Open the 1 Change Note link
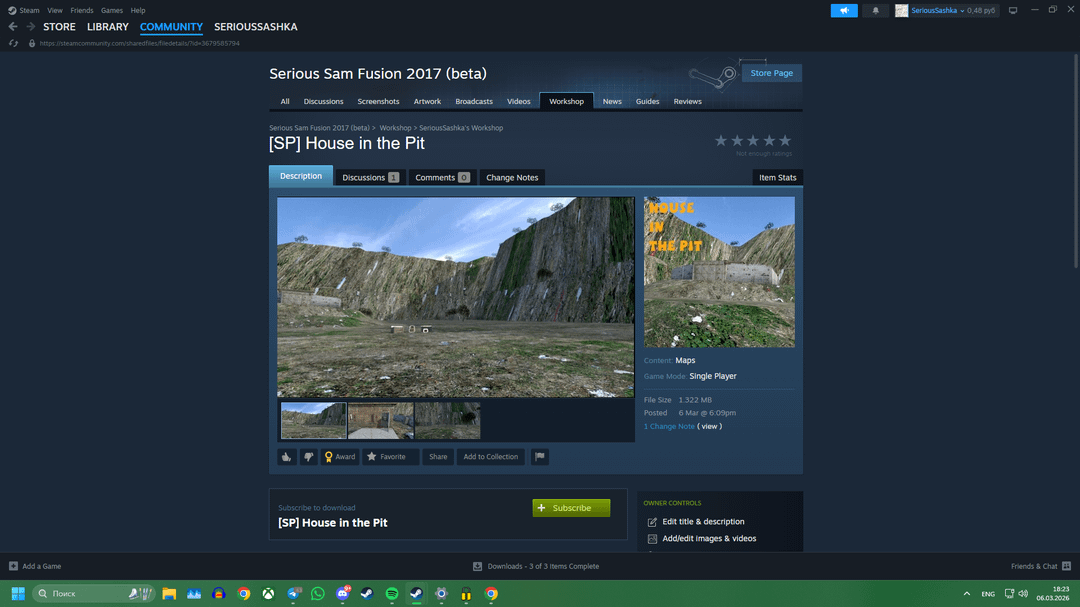Viewport: 1080px width, 607px height. coord(669,426)
